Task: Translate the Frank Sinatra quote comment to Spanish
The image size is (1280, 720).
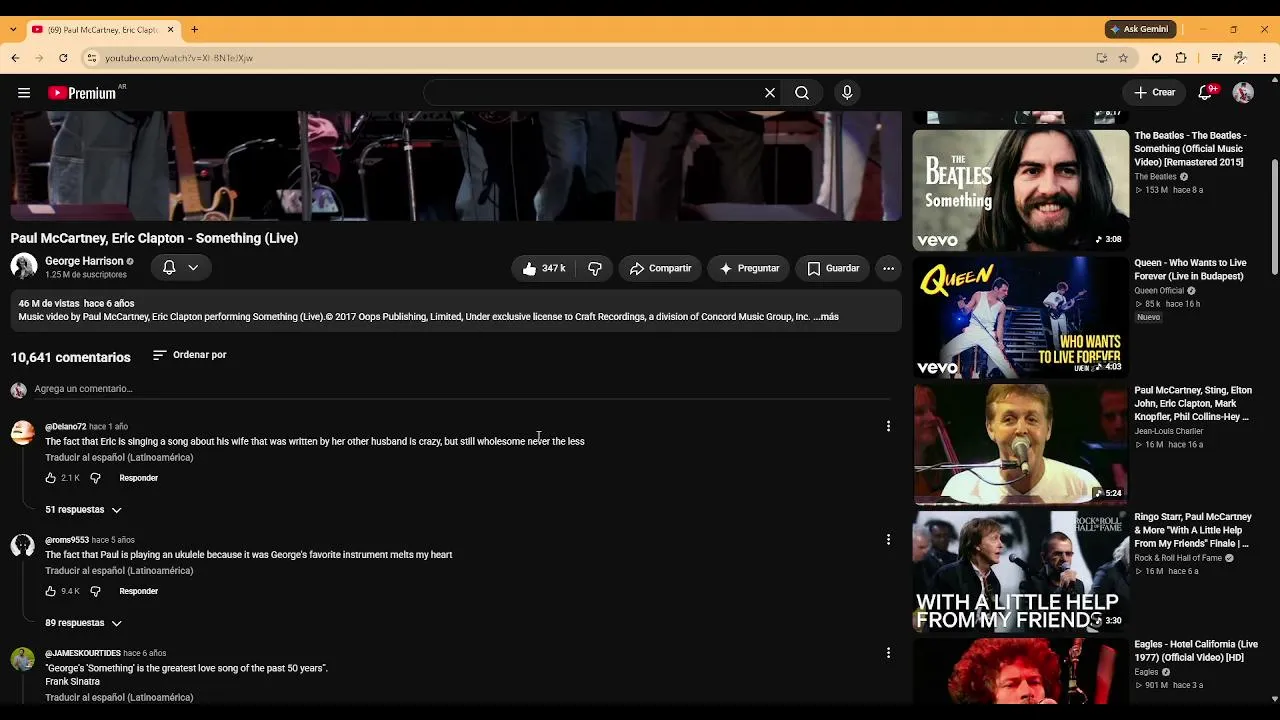Action: (x=119, y=698)
